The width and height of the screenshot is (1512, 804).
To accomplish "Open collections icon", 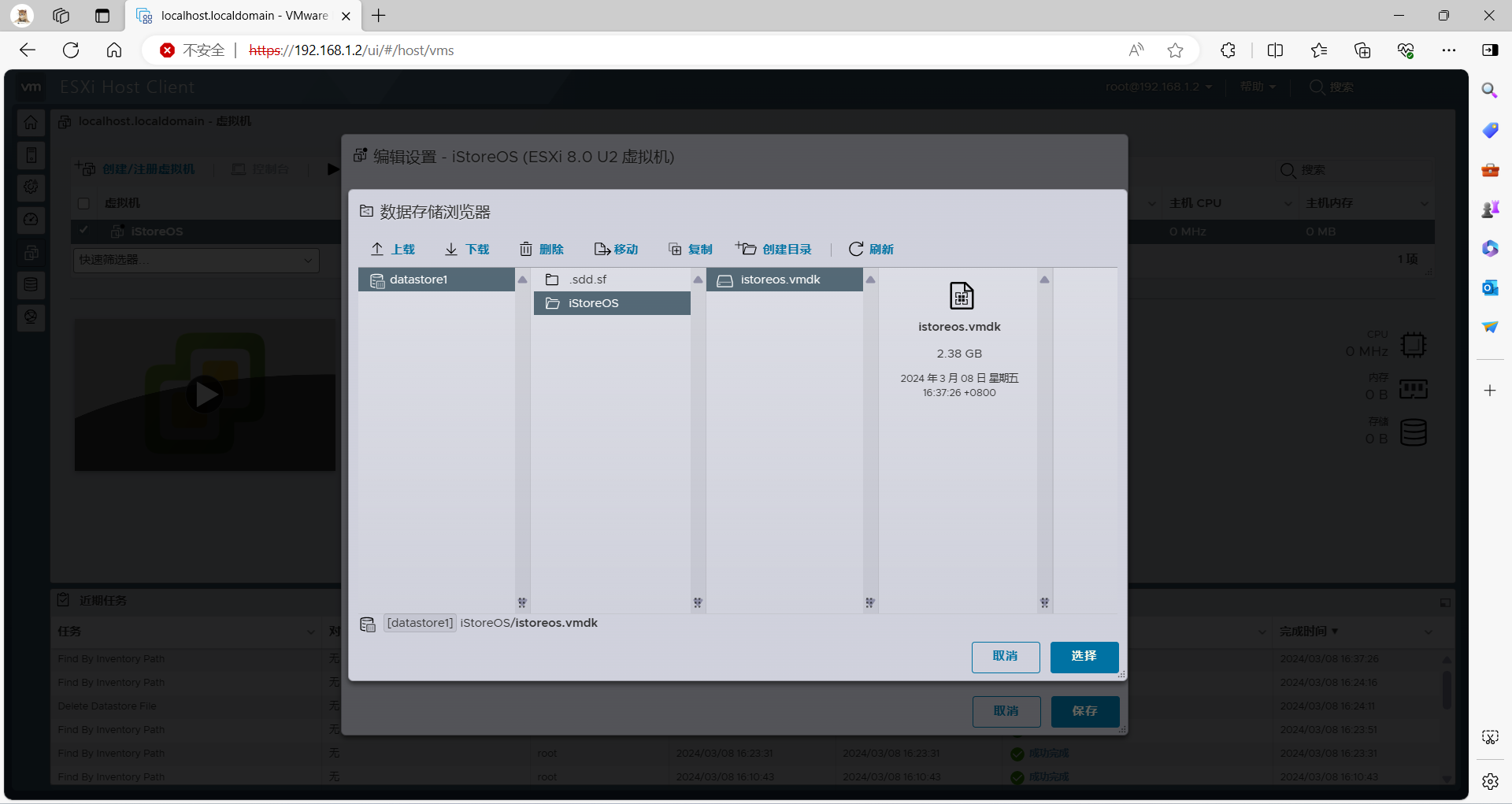I will coord(1362,50).
